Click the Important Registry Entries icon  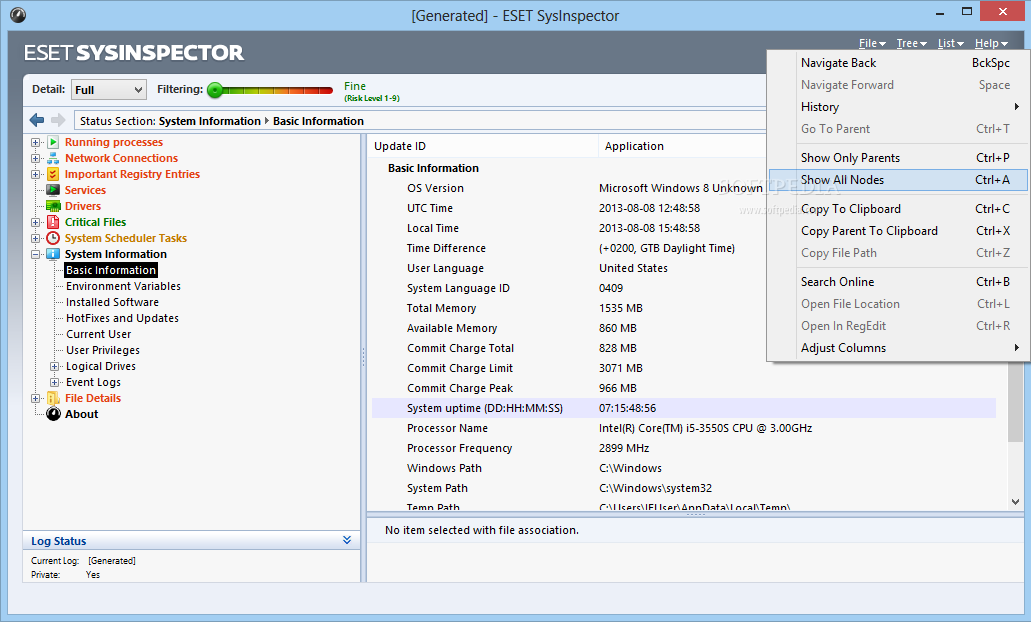pyautogui.click(x=53, y=174)
